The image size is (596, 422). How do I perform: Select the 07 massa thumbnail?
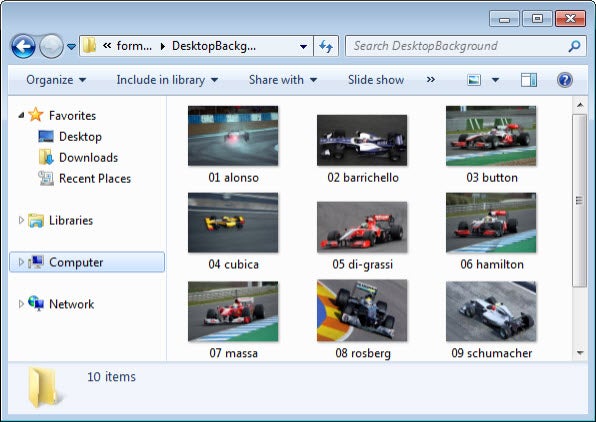[233, 311]
